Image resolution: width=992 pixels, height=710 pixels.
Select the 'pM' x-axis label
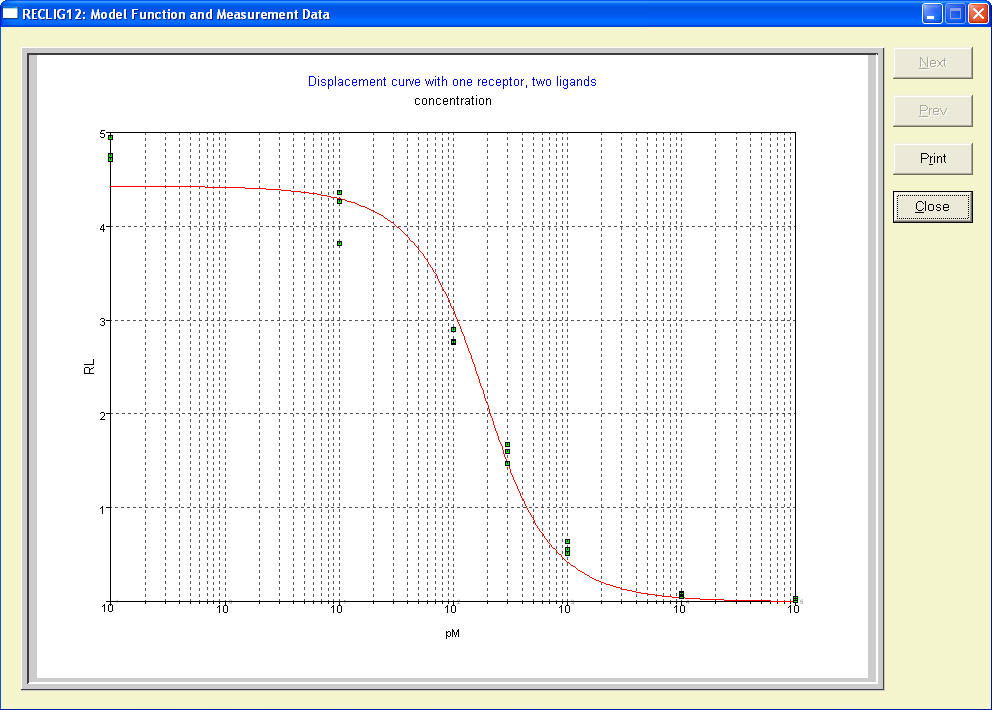(x=453, y=634)
